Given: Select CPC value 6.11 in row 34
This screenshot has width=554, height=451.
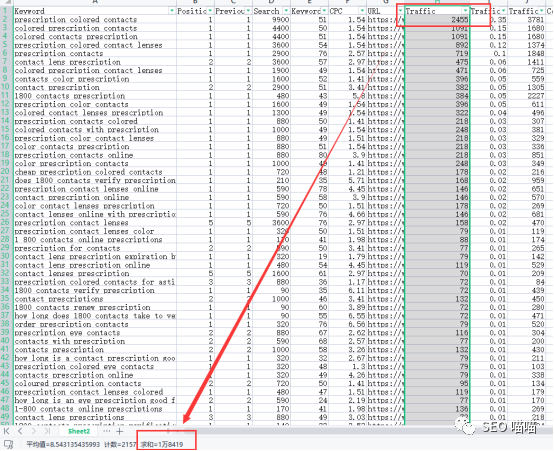Looking at the screenshot, I should point(348,290).
